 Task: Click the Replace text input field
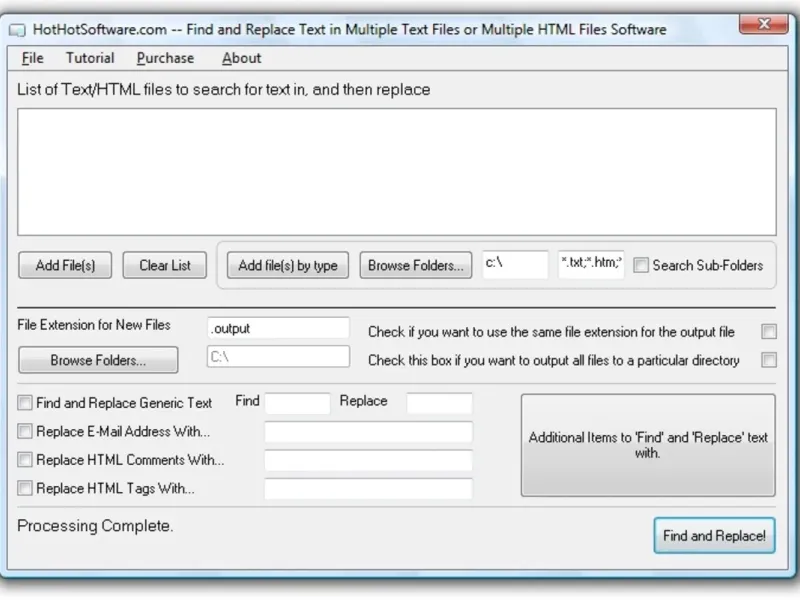pyautogui.click(x=439, y=403)
